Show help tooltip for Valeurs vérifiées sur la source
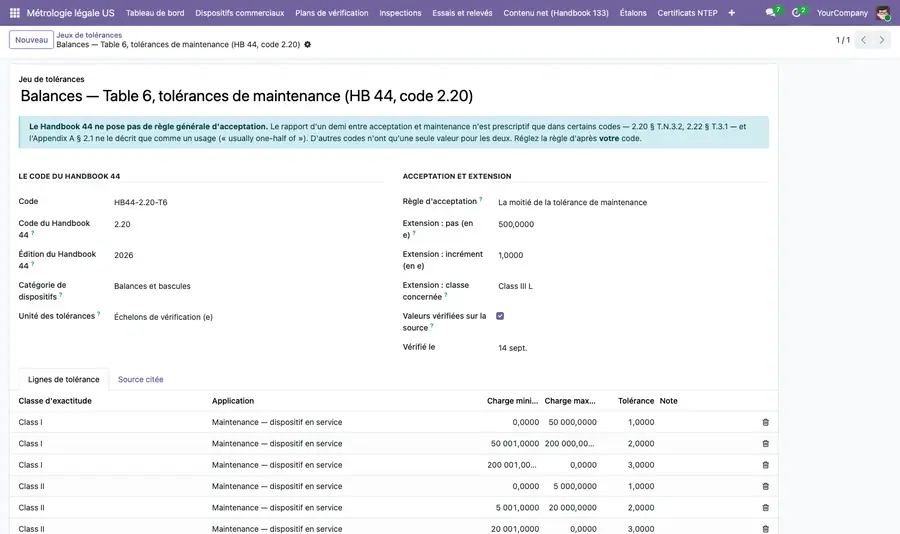This screenshot has width=900, height=534. pos(432,326)
